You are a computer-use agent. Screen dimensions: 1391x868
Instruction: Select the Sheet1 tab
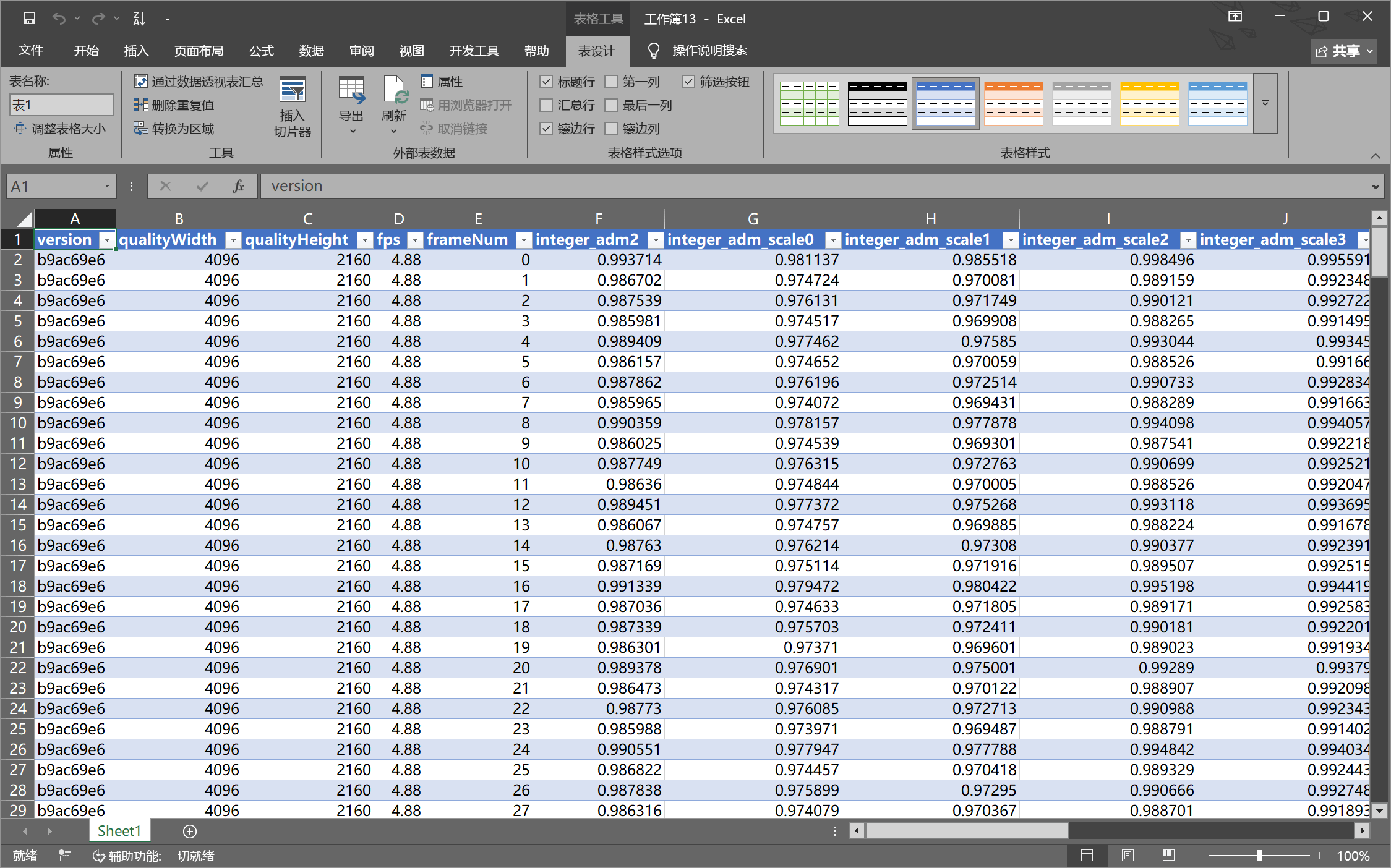coord(119,831)
